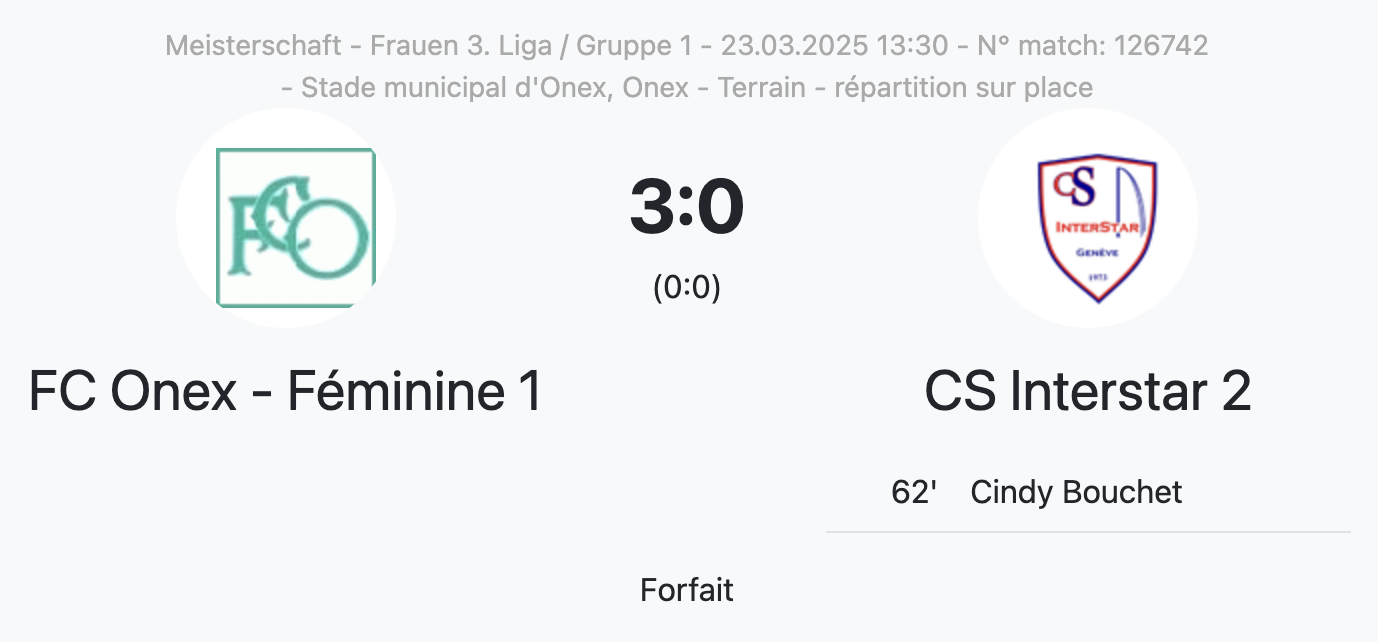Open the FC Onex - Féminine 1 team page

tap(286, 391)
